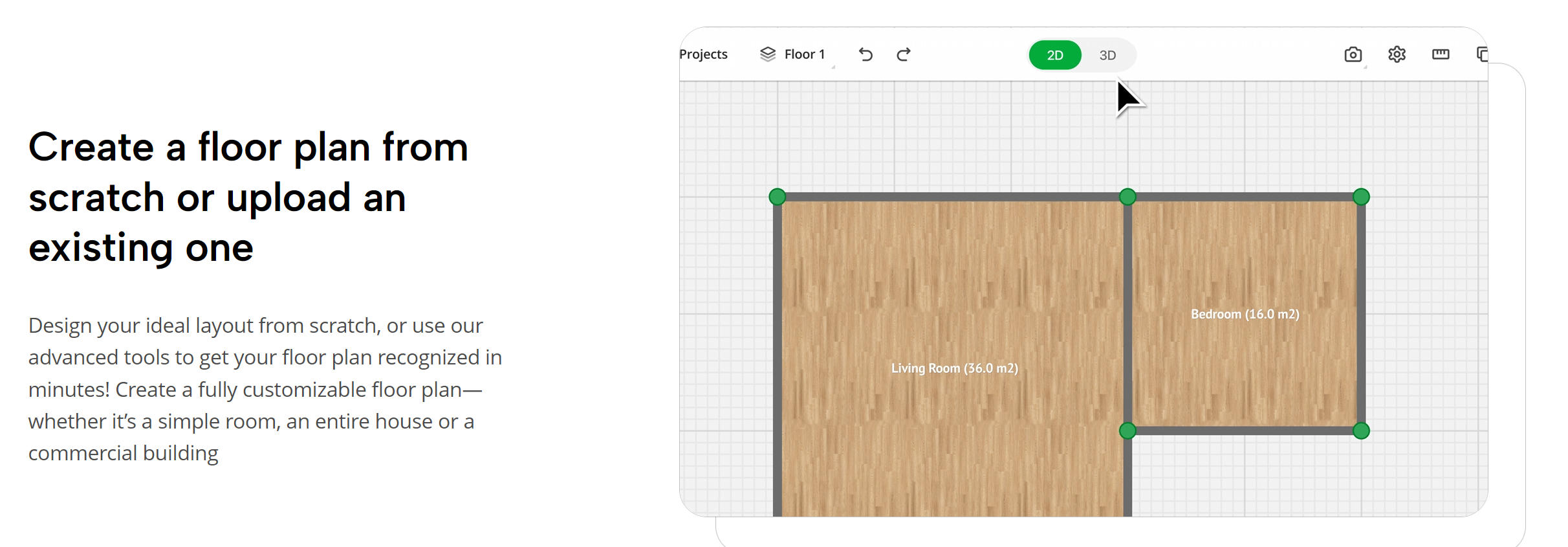Viewport: 1568px width, 547px height.
Task: Open the settings gear
Action: point(1397,54)
